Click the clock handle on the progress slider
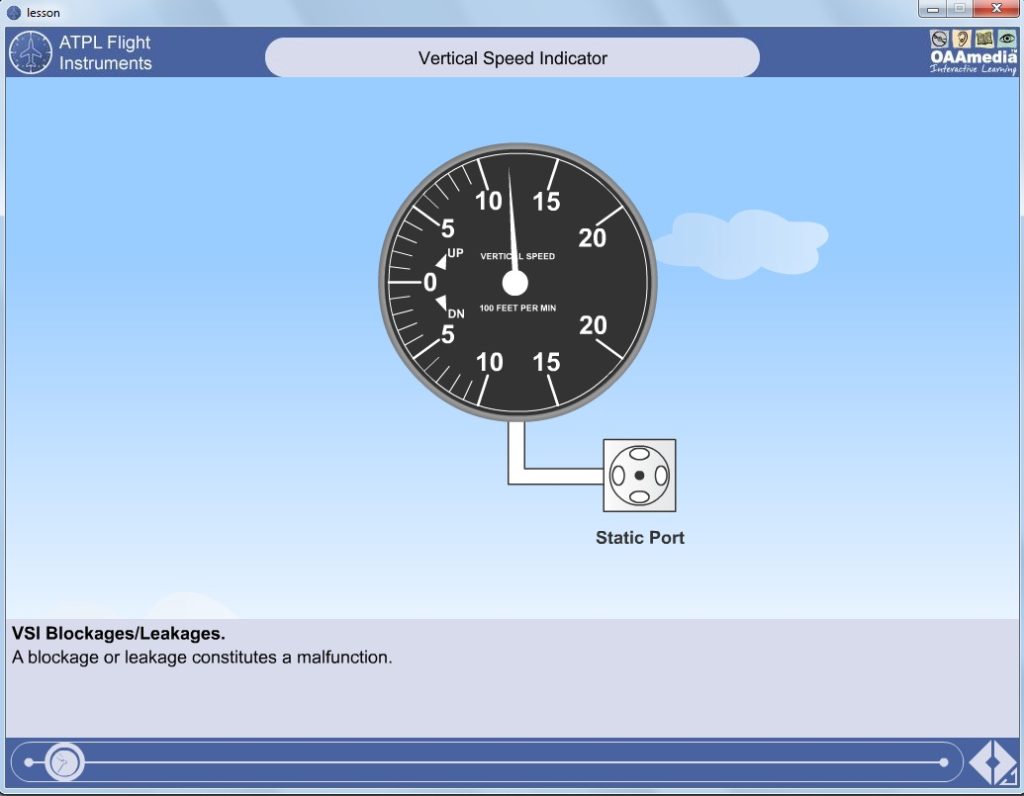 click(x=64, y=762)
